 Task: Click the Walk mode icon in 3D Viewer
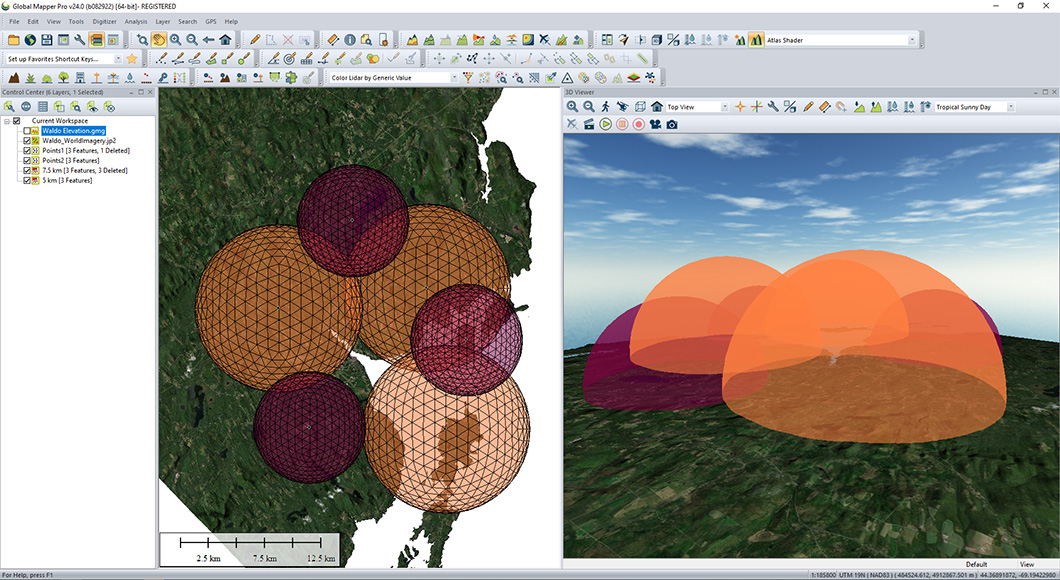pos(605,106)
